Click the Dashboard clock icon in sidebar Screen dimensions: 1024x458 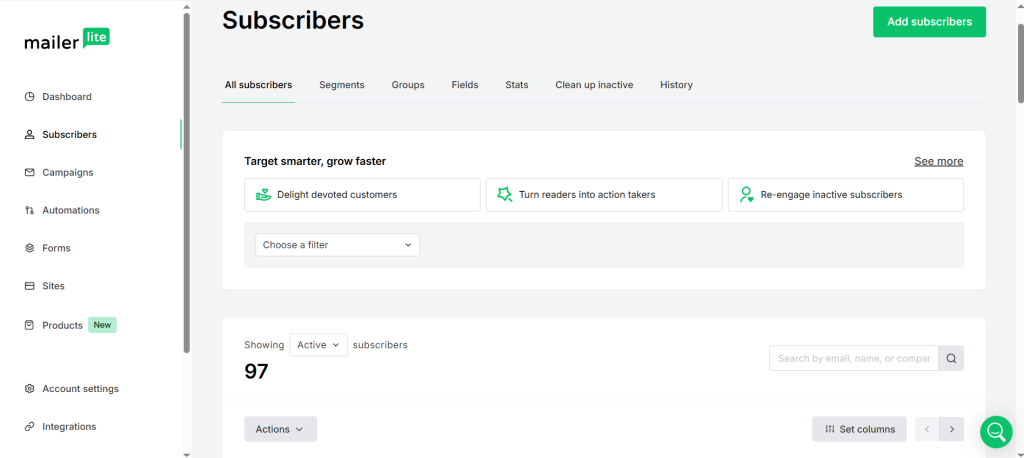pos(30,97)
